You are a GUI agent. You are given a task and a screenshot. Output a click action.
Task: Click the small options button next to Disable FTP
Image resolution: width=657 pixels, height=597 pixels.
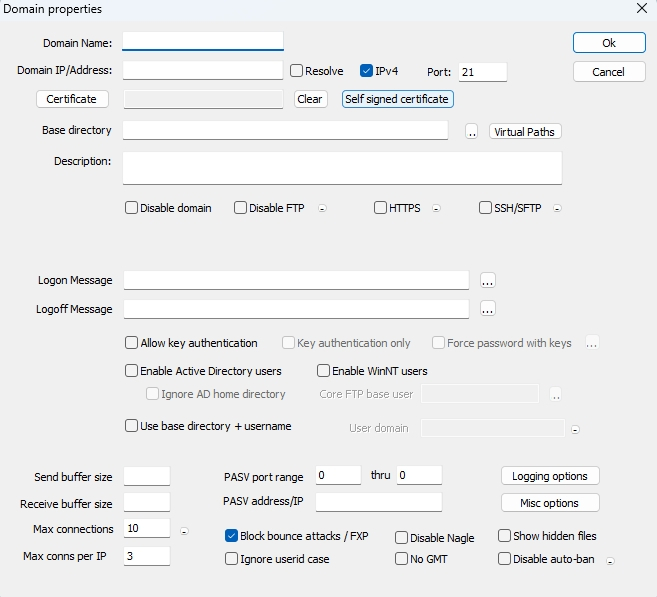tap(321, 209)
